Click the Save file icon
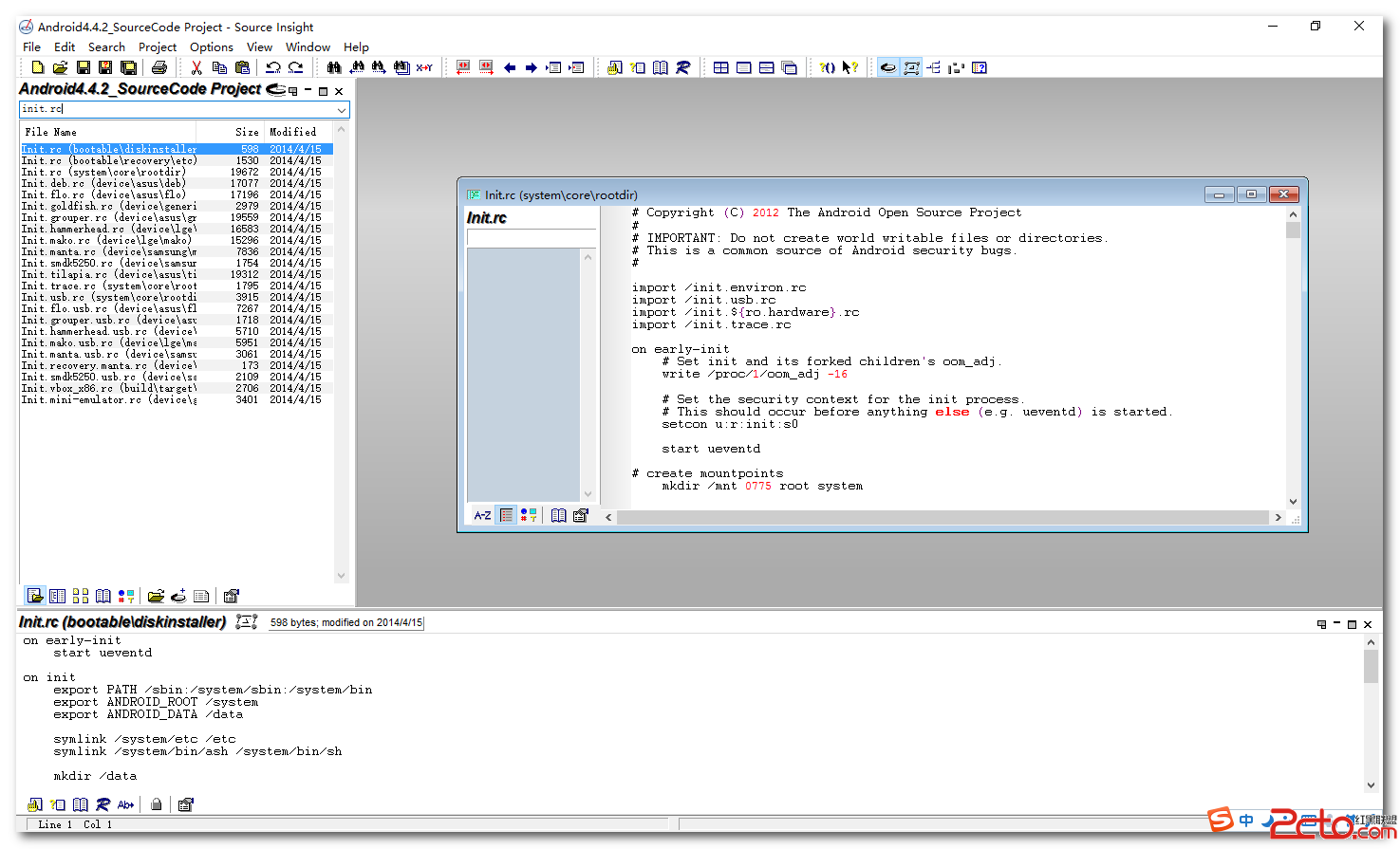 pos(84,67)
